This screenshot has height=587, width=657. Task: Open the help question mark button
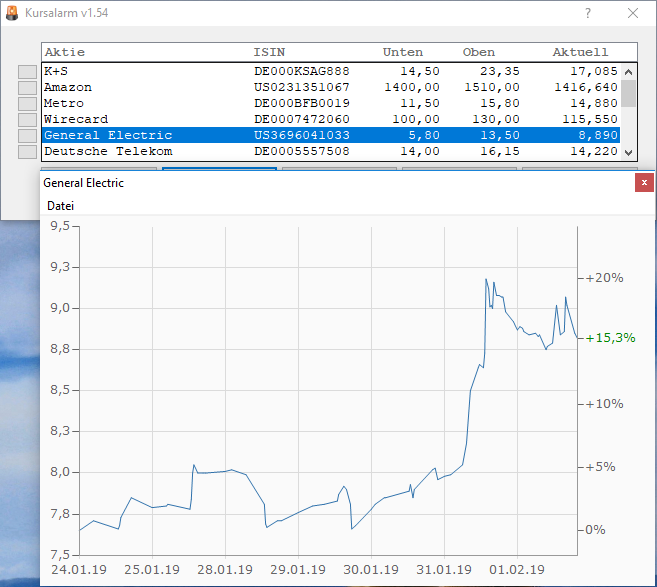click(x=588, y=13)
